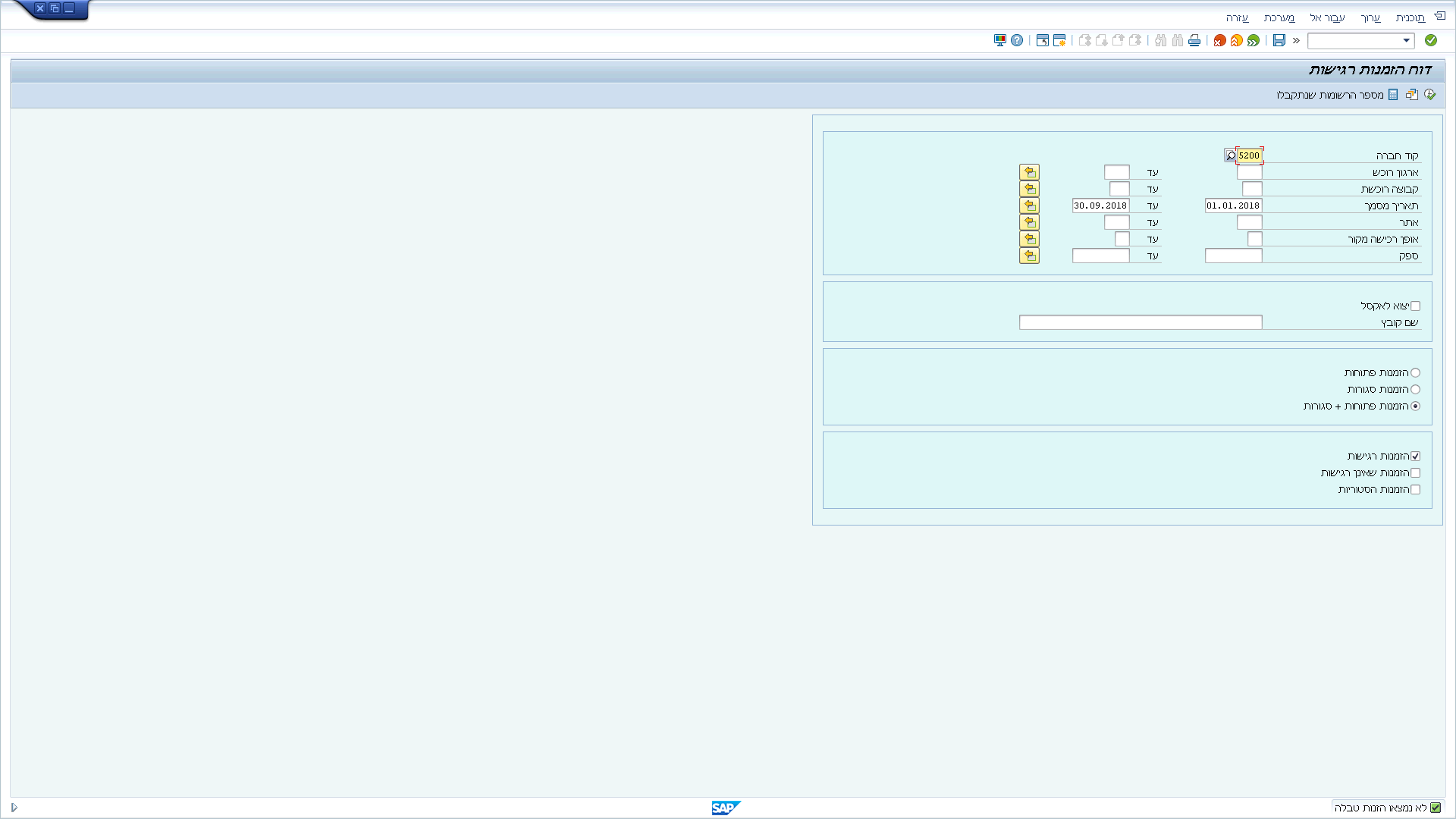Click the Help question mark icon
Viewport: 1456px width, 819px height.
[x=1017, y=40]
